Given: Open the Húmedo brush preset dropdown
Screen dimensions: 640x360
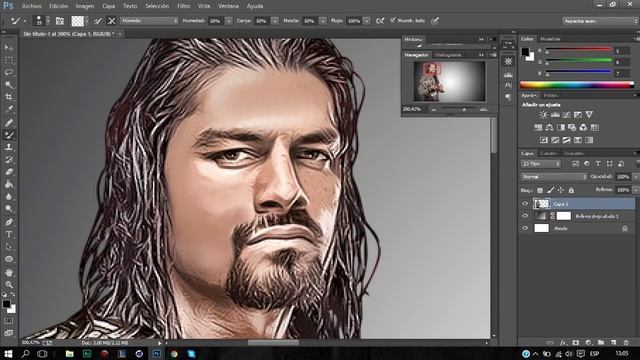Looking at the screenshot, I should (149, 20).
